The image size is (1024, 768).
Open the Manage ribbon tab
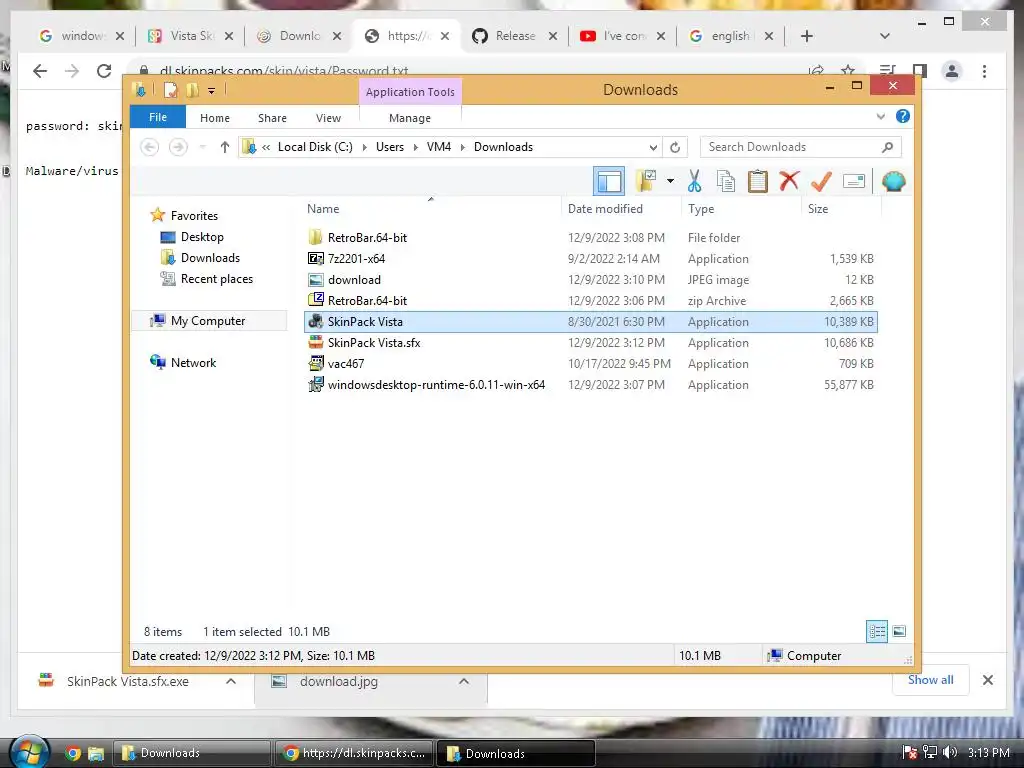point(410,118)
